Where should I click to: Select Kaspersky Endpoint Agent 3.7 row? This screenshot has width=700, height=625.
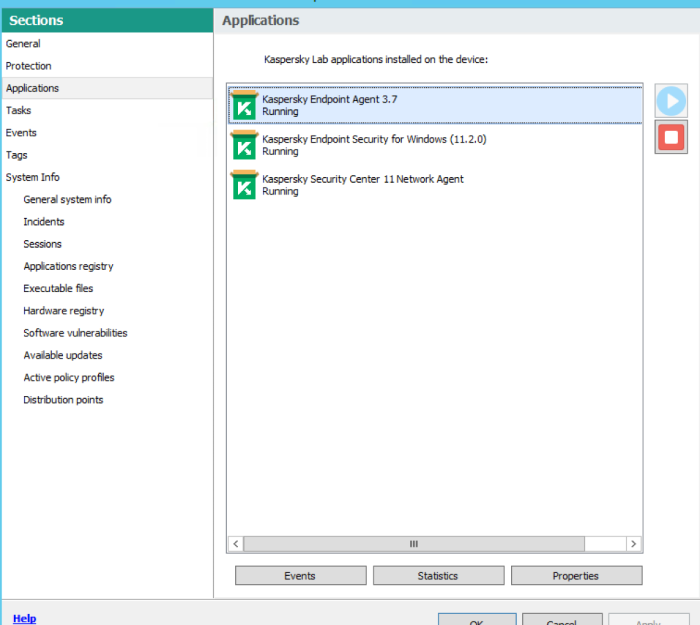435,105
